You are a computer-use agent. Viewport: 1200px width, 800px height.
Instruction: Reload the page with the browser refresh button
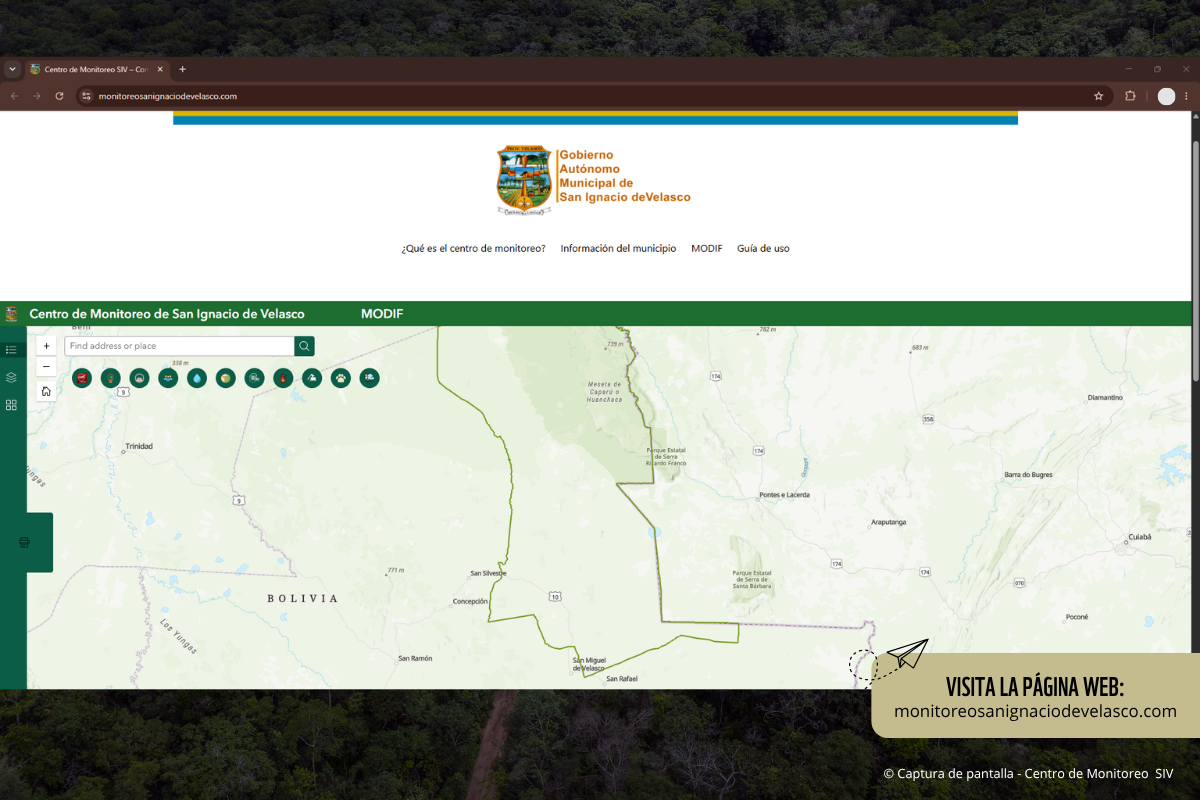point(59,96)
